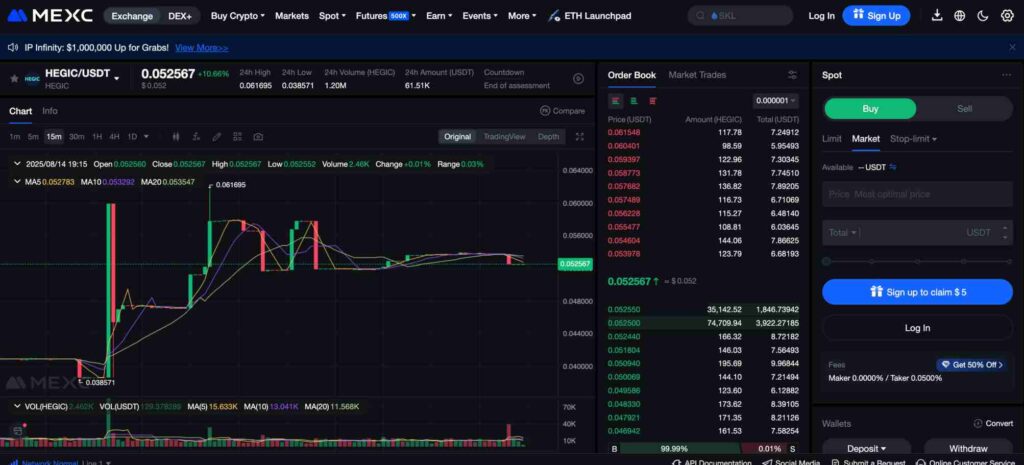Select the Order Book tab
This screenshot has width=1024, height=465.
(632, 75)
